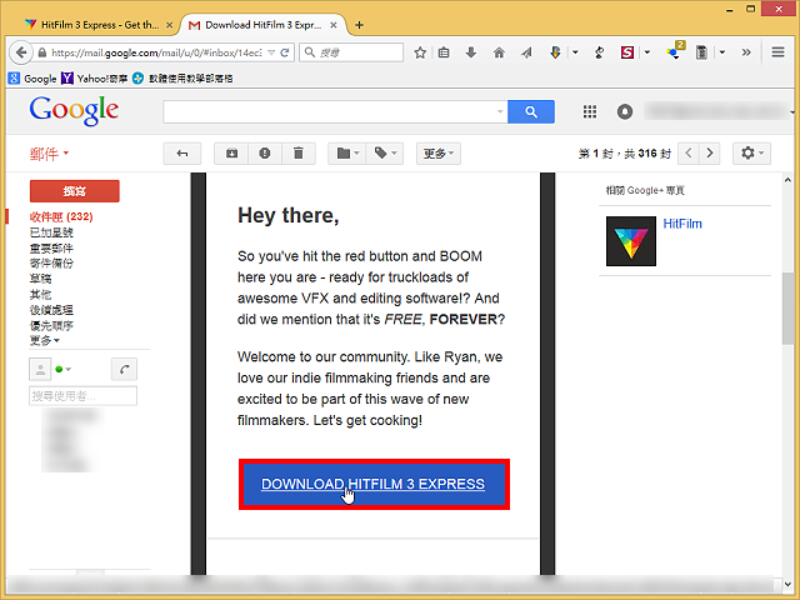Open the 寄件備份 sent mail folder
Screen dimensions: 801x604
(51, 263)
